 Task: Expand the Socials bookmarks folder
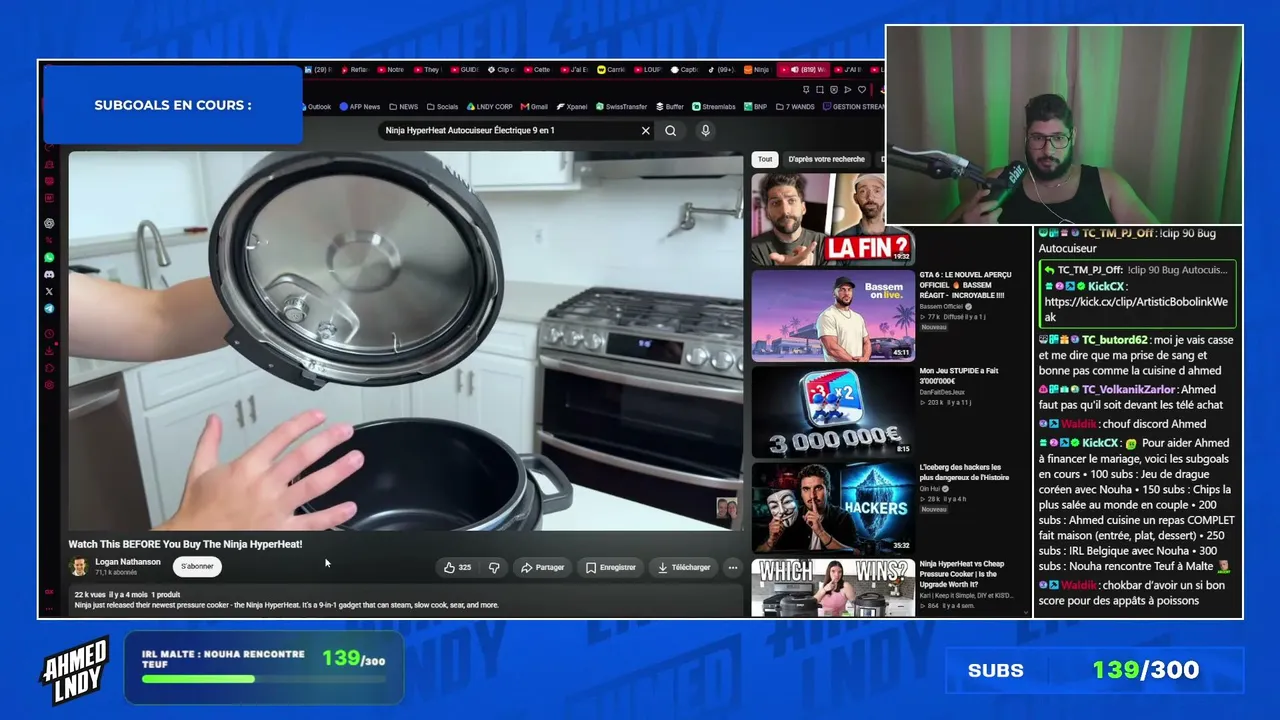click(442, 107)
